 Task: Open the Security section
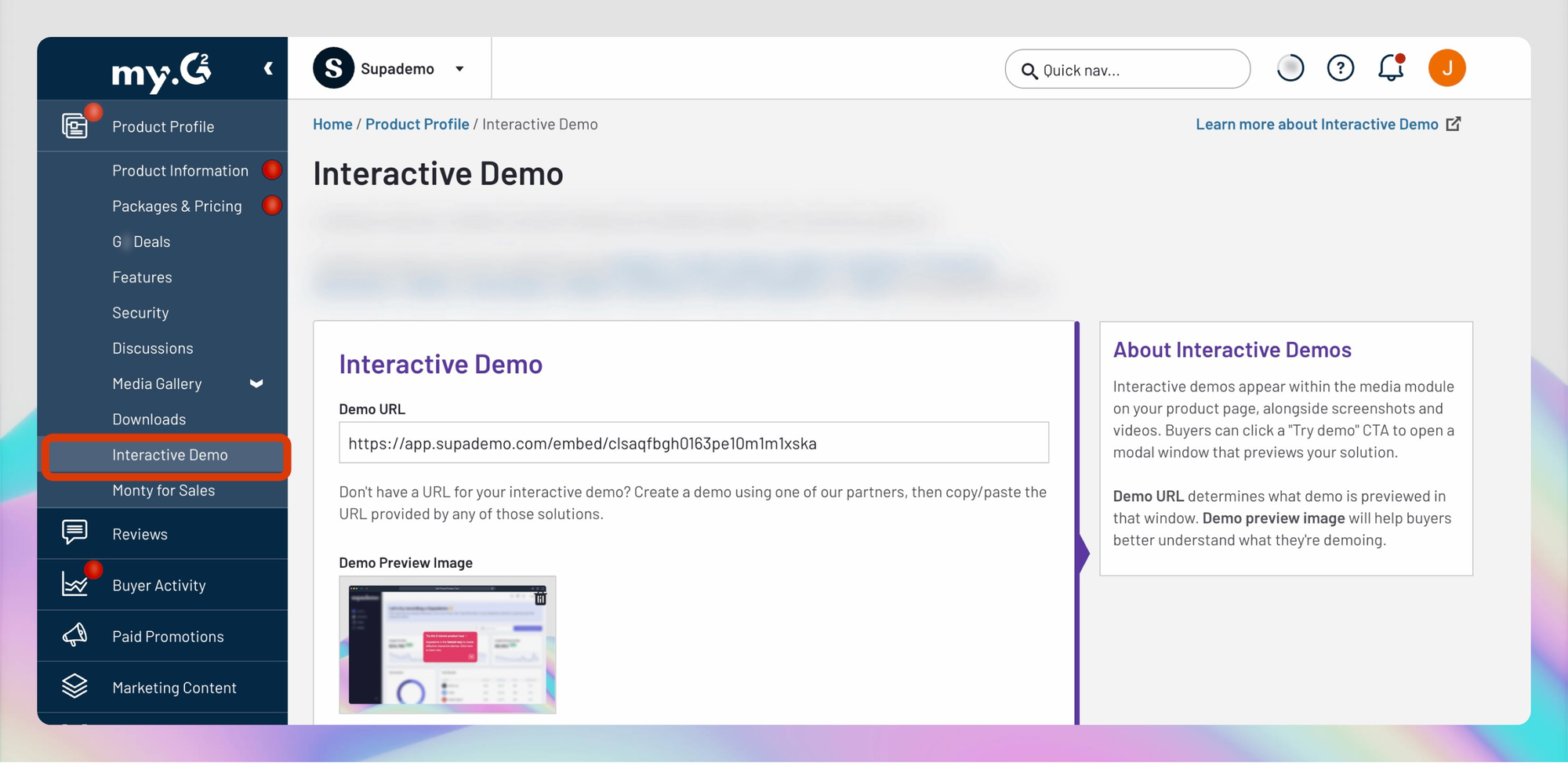click(x=140, y=312)
